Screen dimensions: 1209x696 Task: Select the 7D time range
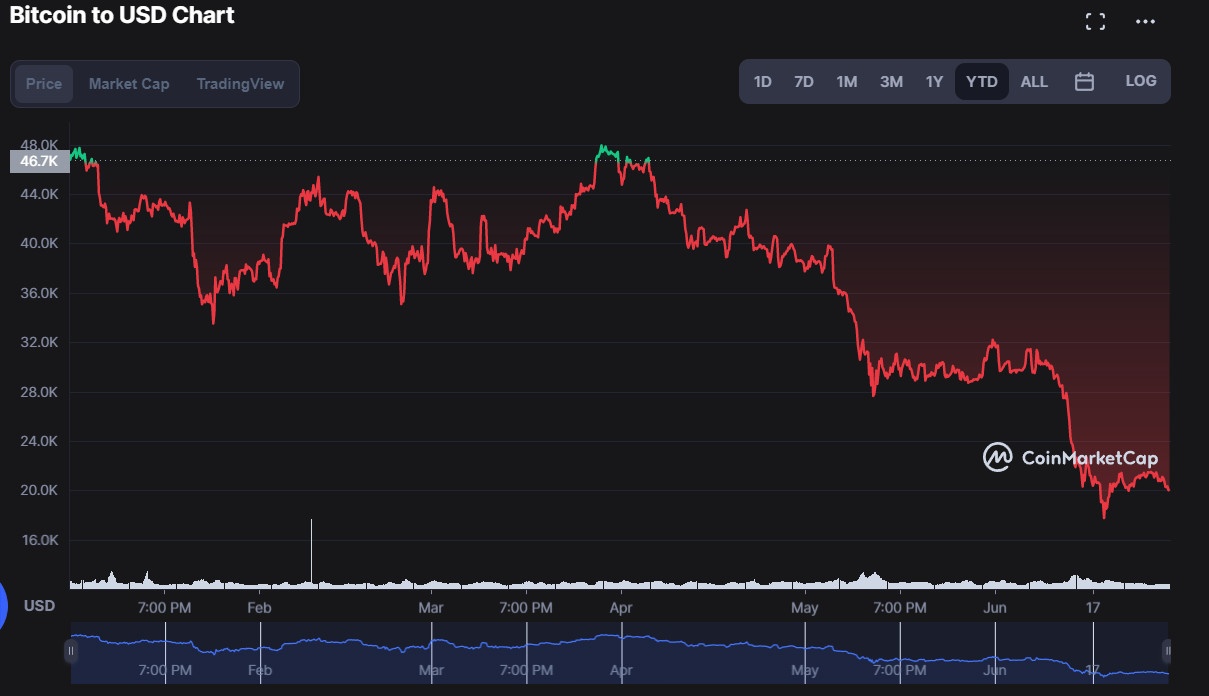click(x=804, y=82)
